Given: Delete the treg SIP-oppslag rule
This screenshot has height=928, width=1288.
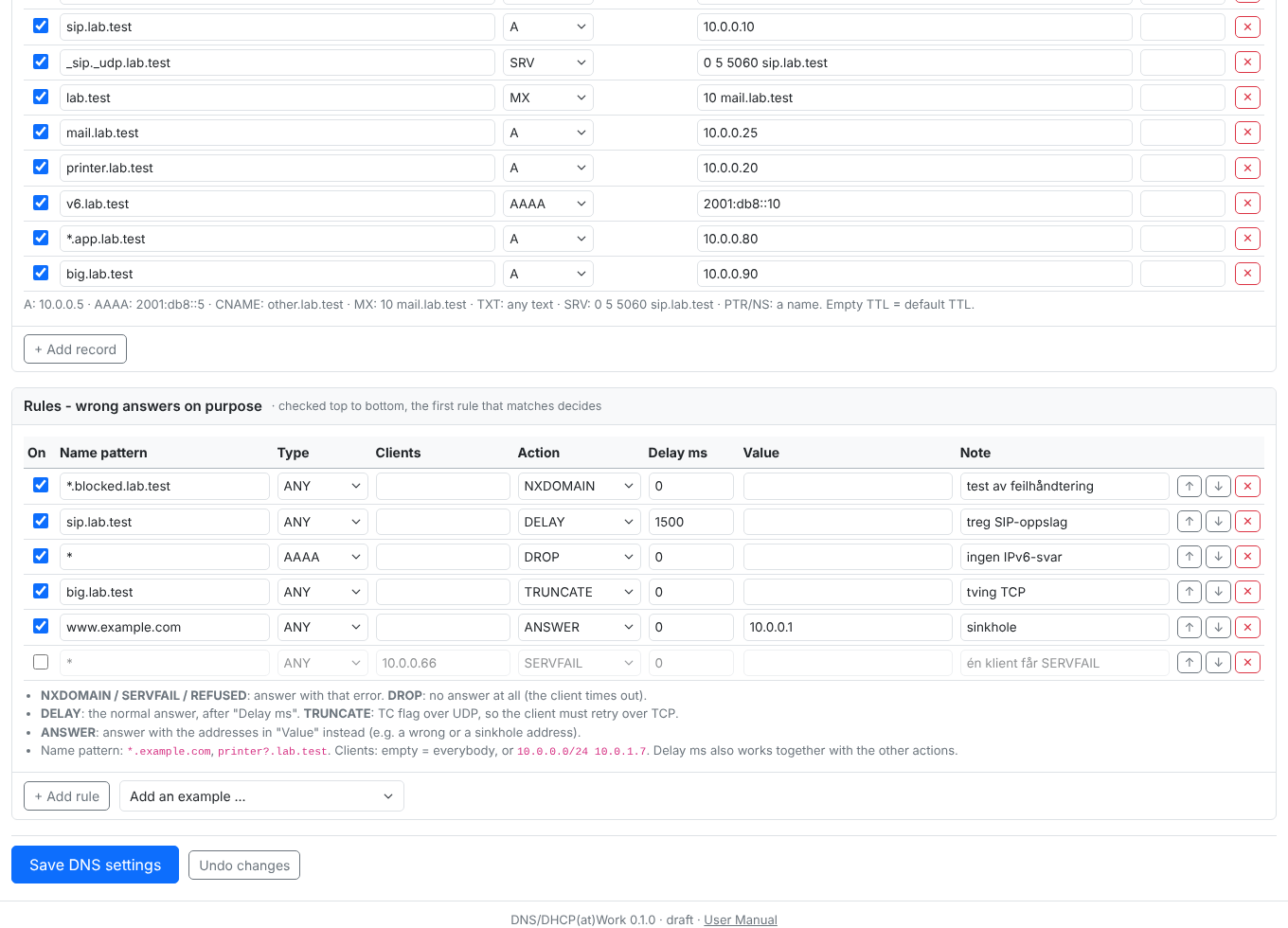Looking at the screenshot, I should point(1248,522).
